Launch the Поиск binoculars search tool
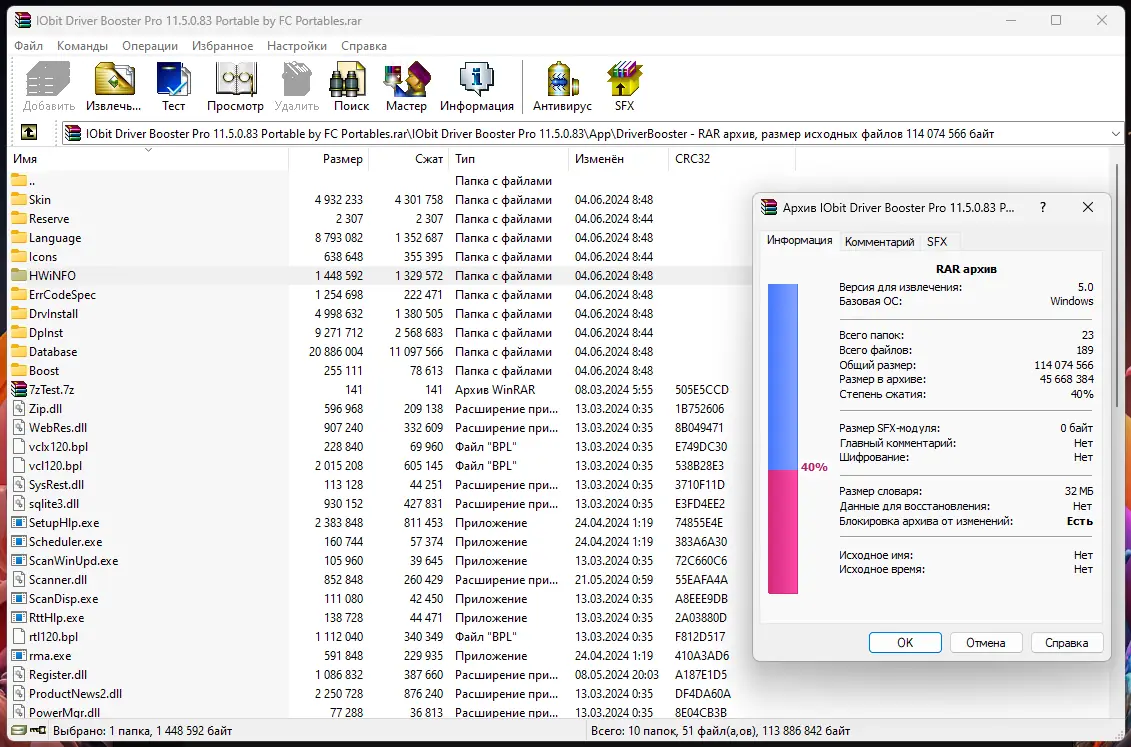This screenshot has width=1131, height=747. (x=351, y=87)
